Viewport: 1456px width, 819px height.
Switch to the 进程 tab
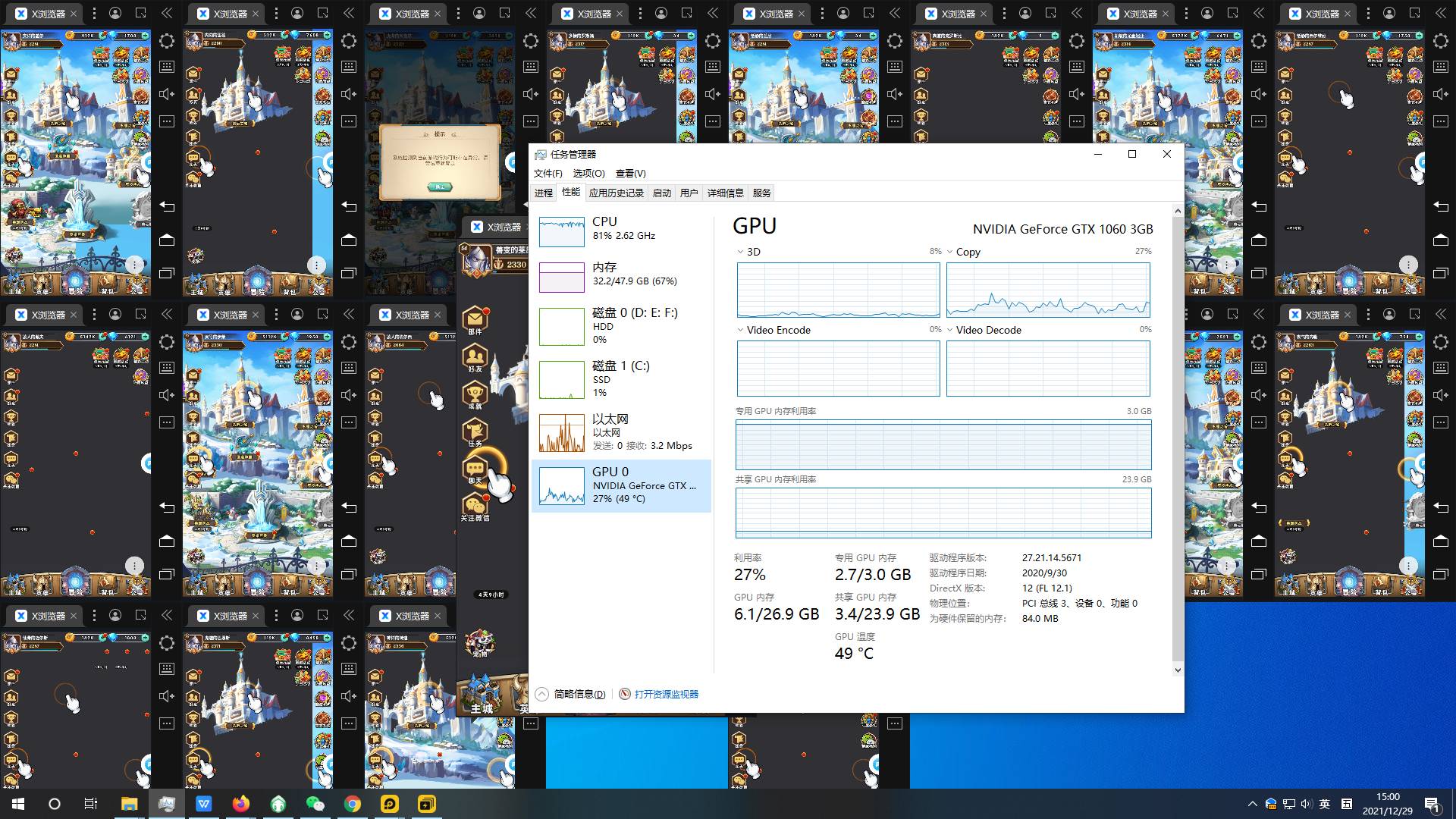pyautogui.click(x=544, y=193)
